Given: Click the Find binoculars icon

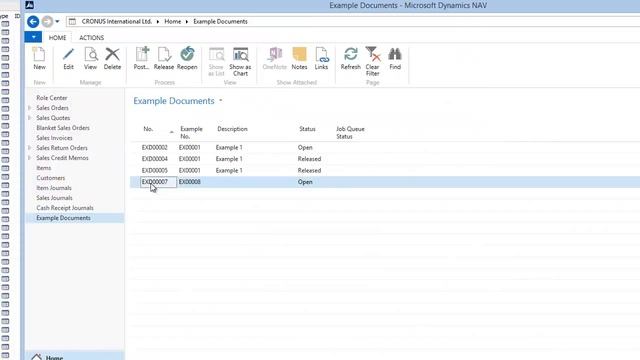Looking at the screenshot, I should [395, 54].
